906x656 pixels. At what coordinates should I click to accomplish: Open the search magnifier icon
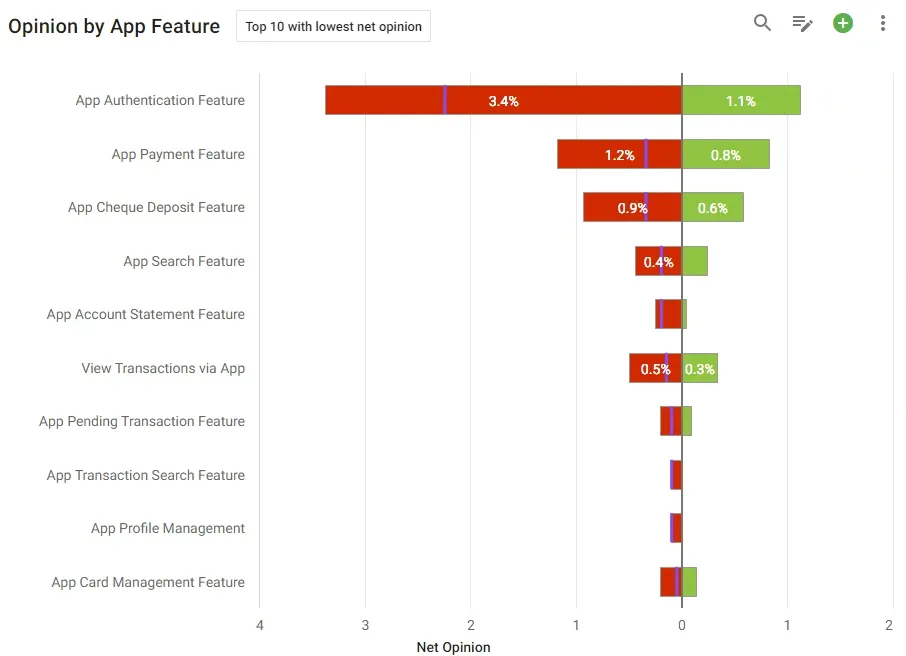tap(762, 23)
